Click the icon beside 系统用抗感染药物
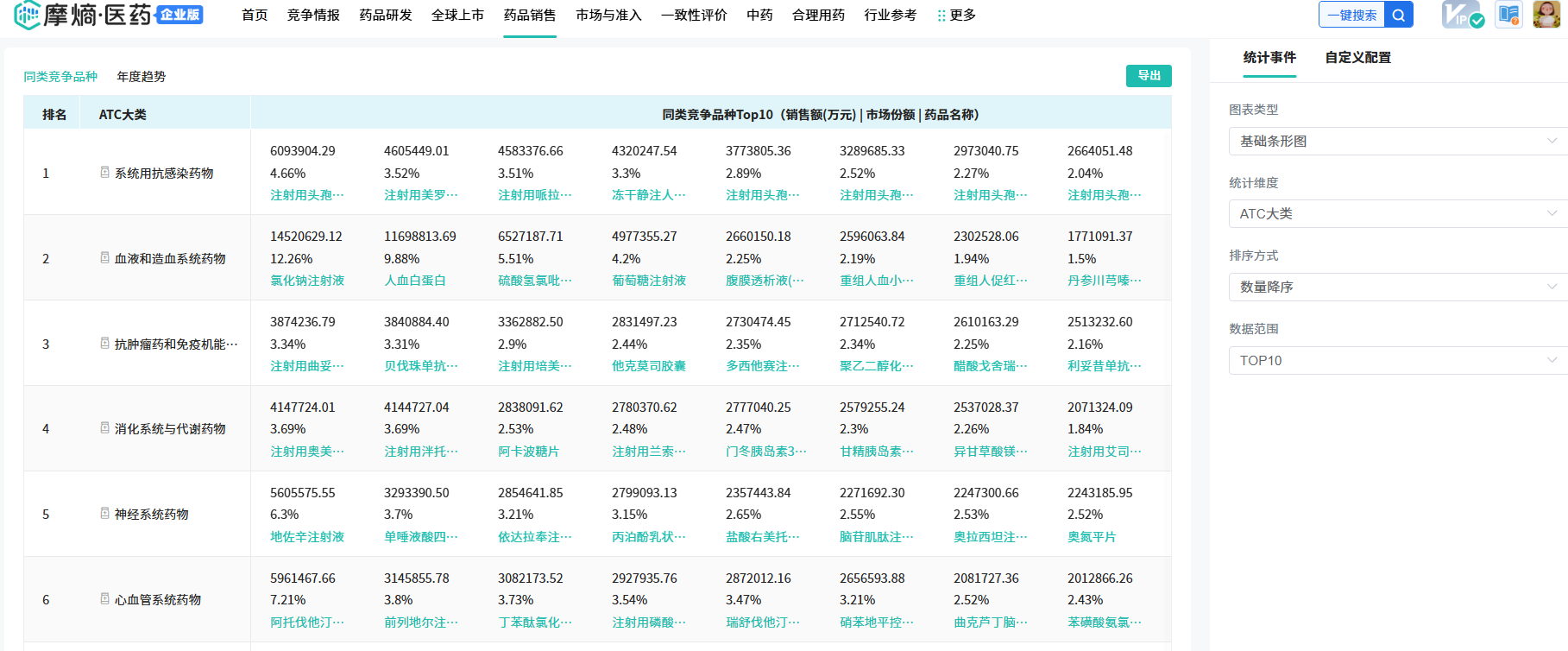Viewport: 1568px width, 651px height. coord(104,173)
